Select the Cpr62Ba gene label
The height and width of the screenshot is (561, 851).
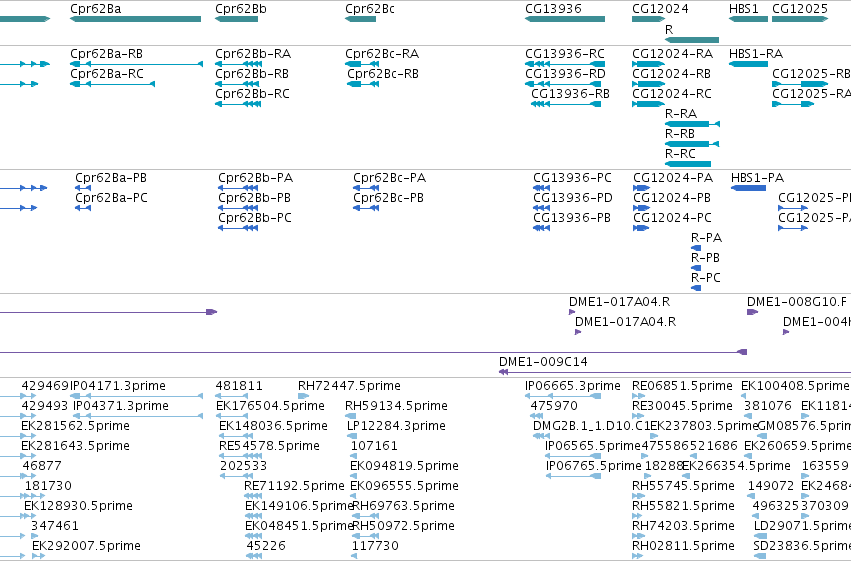pyautogui.click(x=96, y=9)
